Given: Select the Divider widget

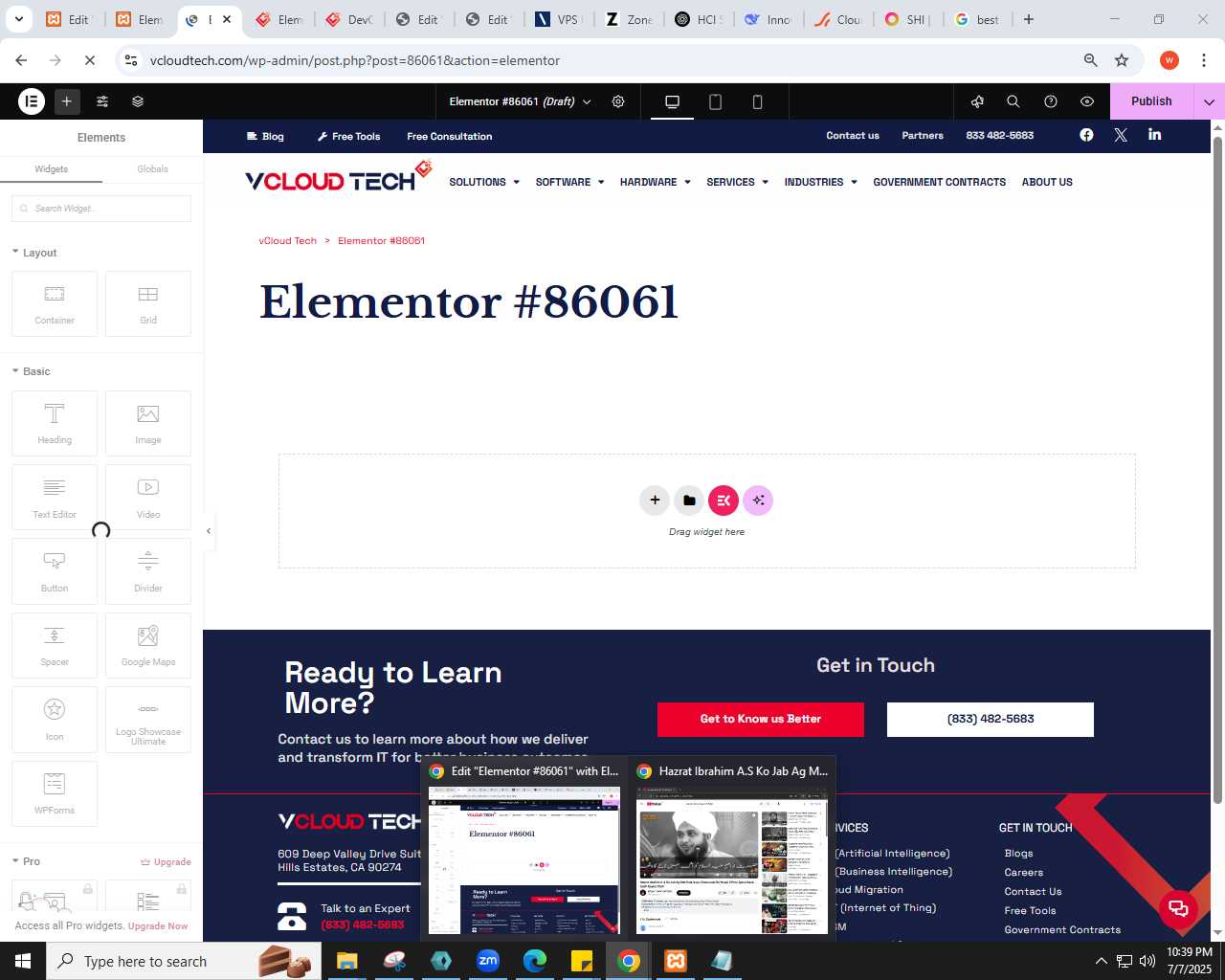Looking at the screenshot, I should tap(148, 571).
